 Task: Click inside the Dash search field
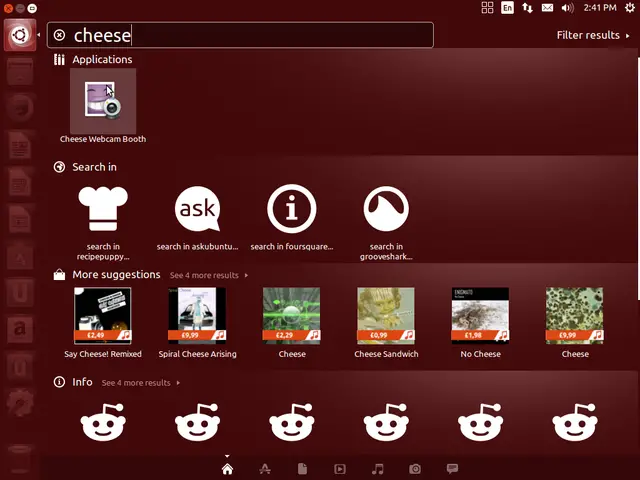(240, 35)
